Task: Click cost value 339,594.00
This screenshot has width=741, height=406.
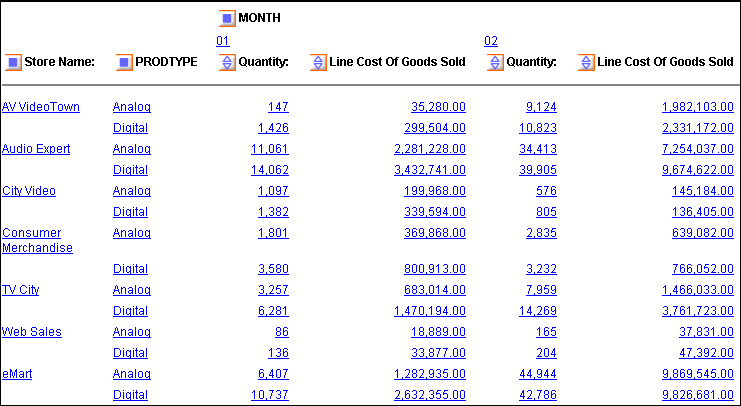Action: 435,212
